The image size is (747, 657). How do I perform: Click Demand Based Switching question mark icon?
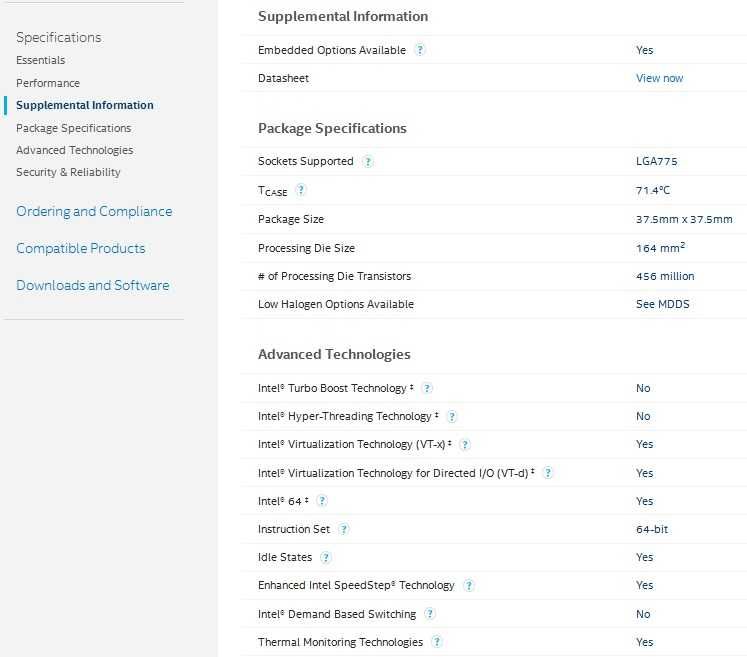[x=430, y=614]
